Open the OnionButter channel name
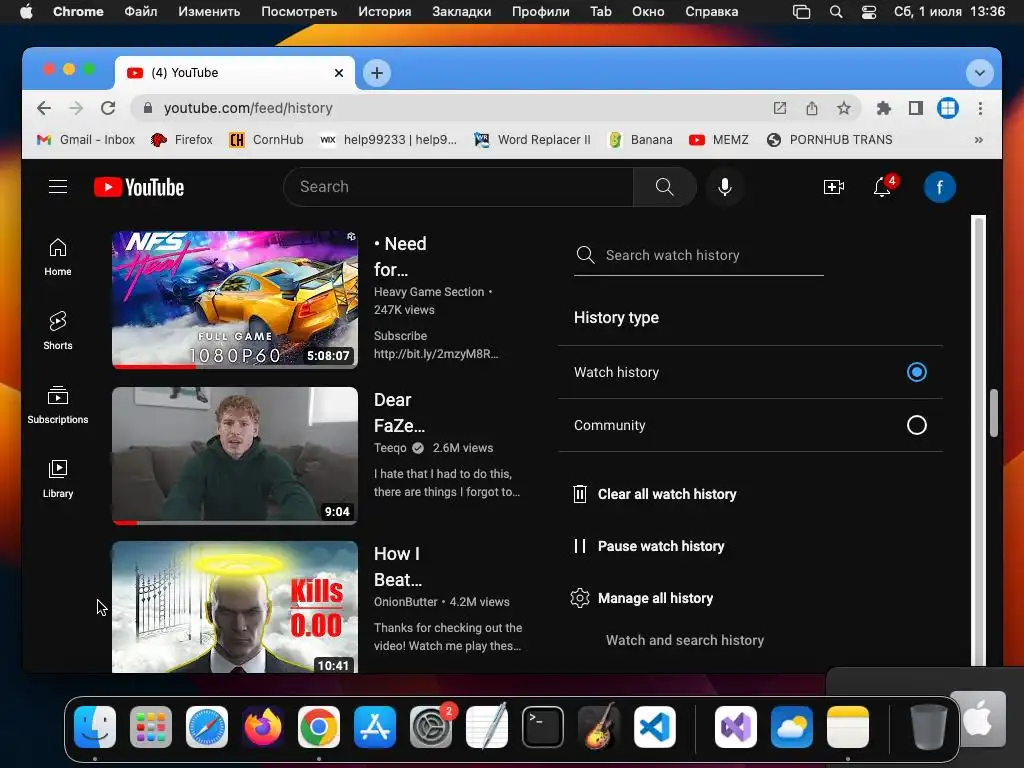This screenshot has width=1024, height=768. point(406,601)
